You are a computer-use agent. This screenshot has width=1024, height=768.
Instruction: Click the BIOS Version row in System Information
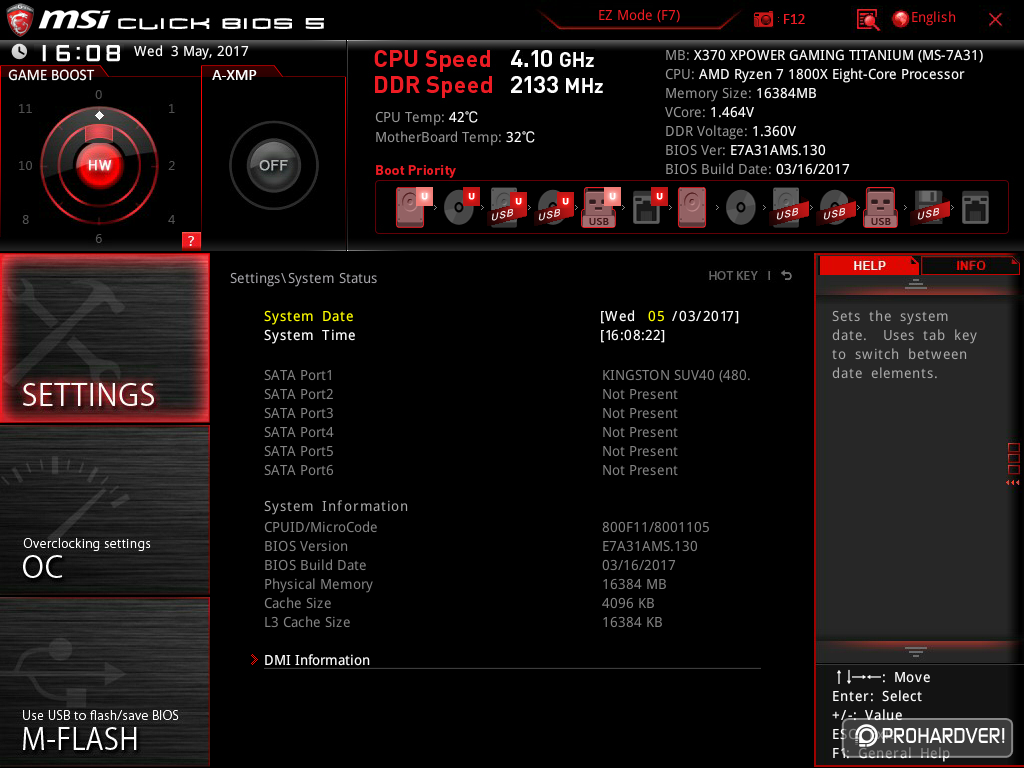click(x=481, y=546)
